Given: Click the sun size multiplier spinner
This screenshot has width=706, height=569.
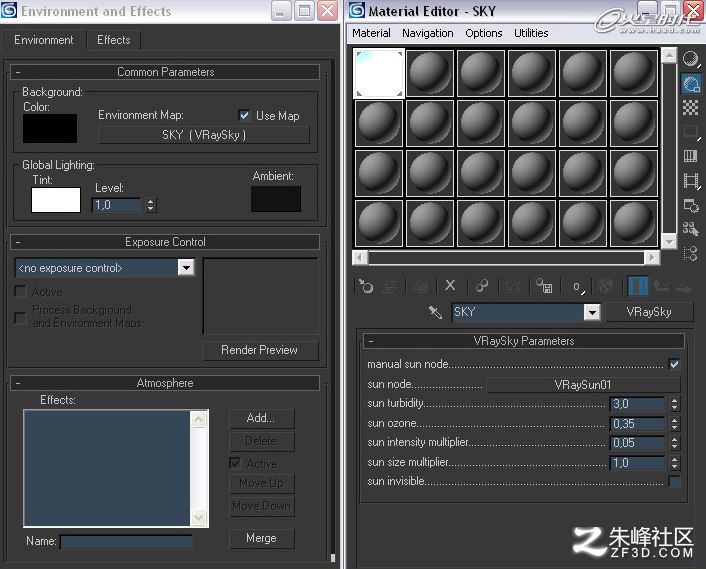Looking at the screenshot, I should (674, 463).
